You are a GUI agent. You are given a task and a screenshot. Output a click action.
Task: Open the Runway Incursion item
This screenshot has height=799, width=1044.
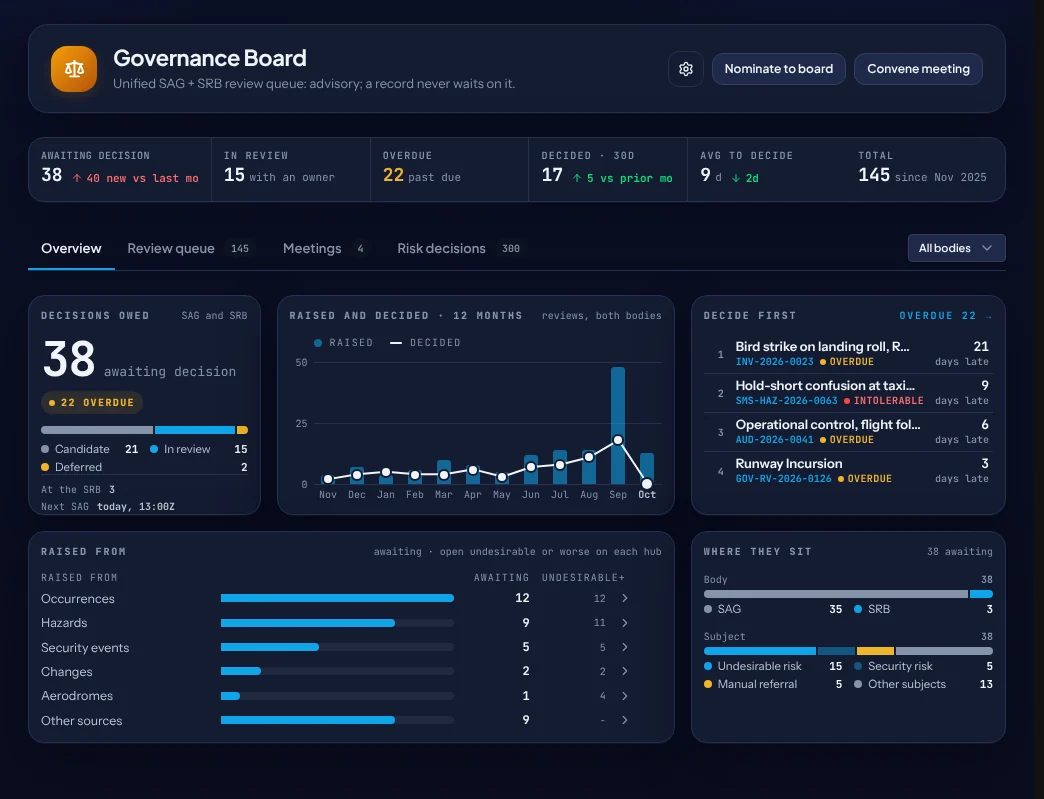coord(848,471)
